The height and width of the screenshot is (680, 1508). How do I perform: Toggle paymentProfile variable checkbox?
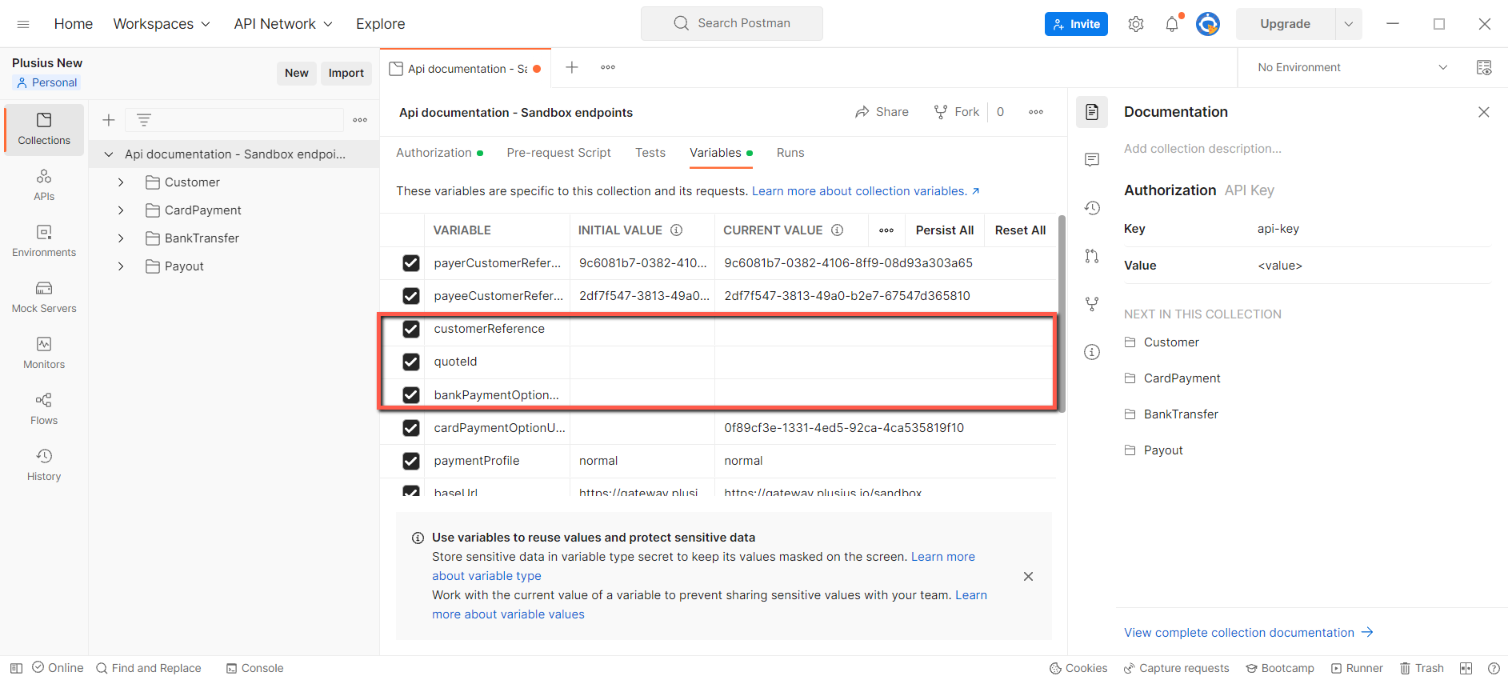coord(411,461)
